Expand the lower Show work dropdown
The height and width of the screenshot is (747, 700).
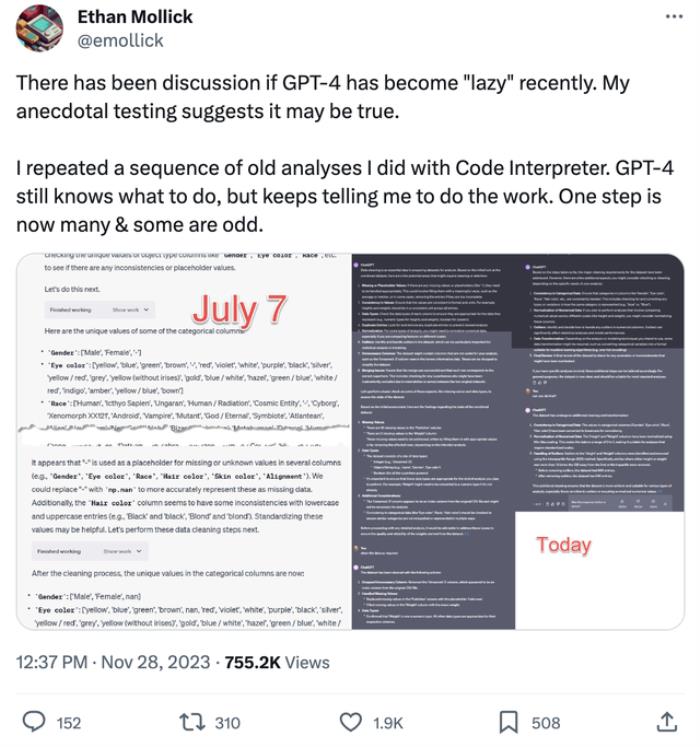point(122,551)
